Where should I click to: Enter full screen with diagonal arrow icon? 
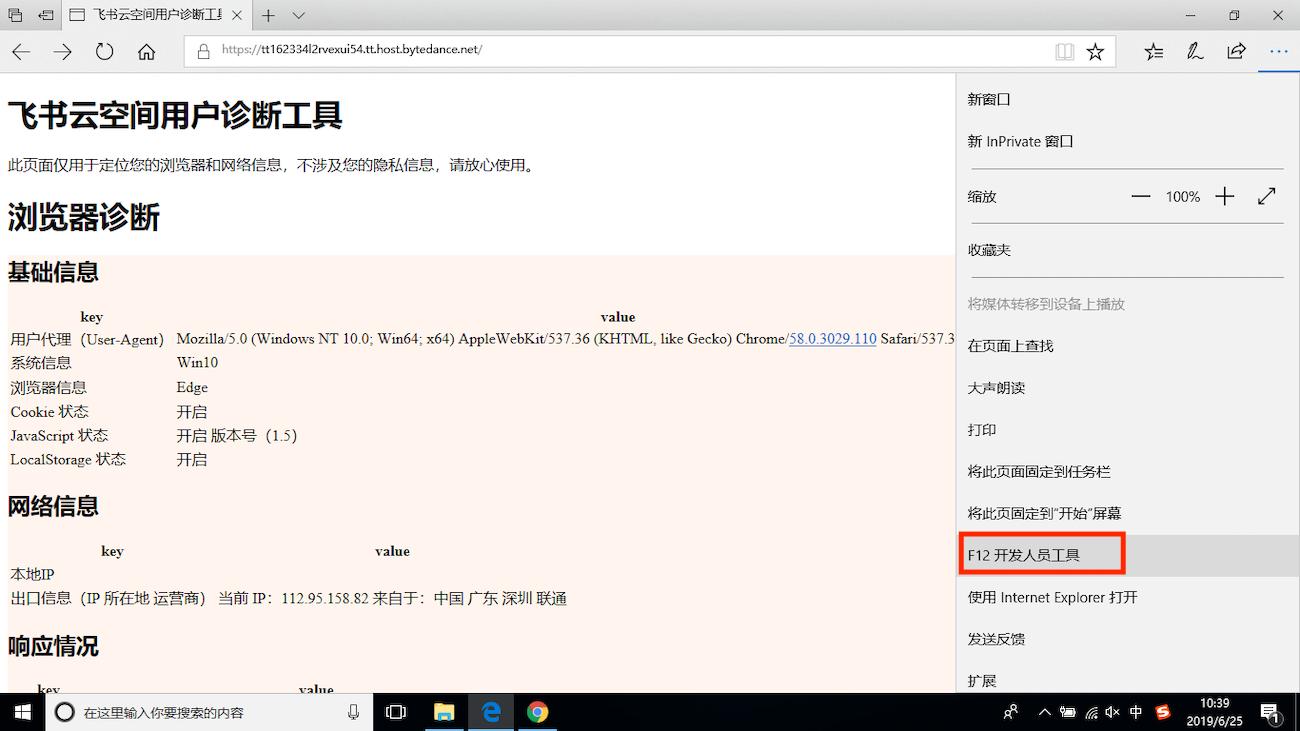coord(1267,197)
